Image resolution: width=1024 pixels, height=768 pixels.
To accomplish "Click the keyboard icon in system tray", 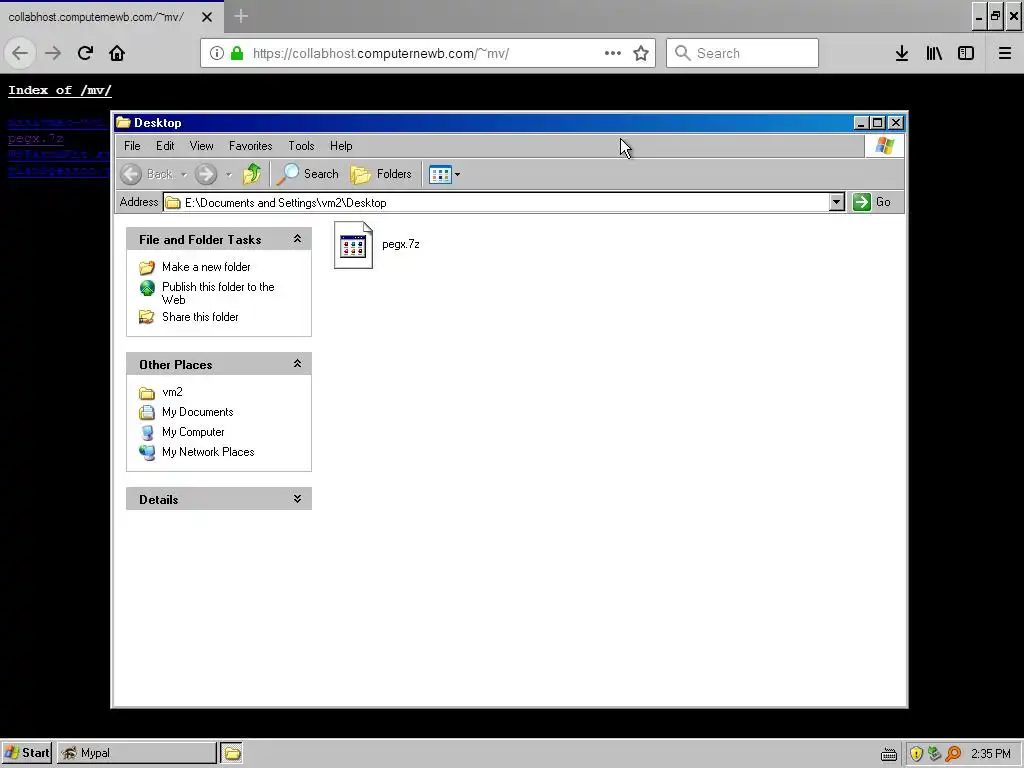I will point(889,754).
